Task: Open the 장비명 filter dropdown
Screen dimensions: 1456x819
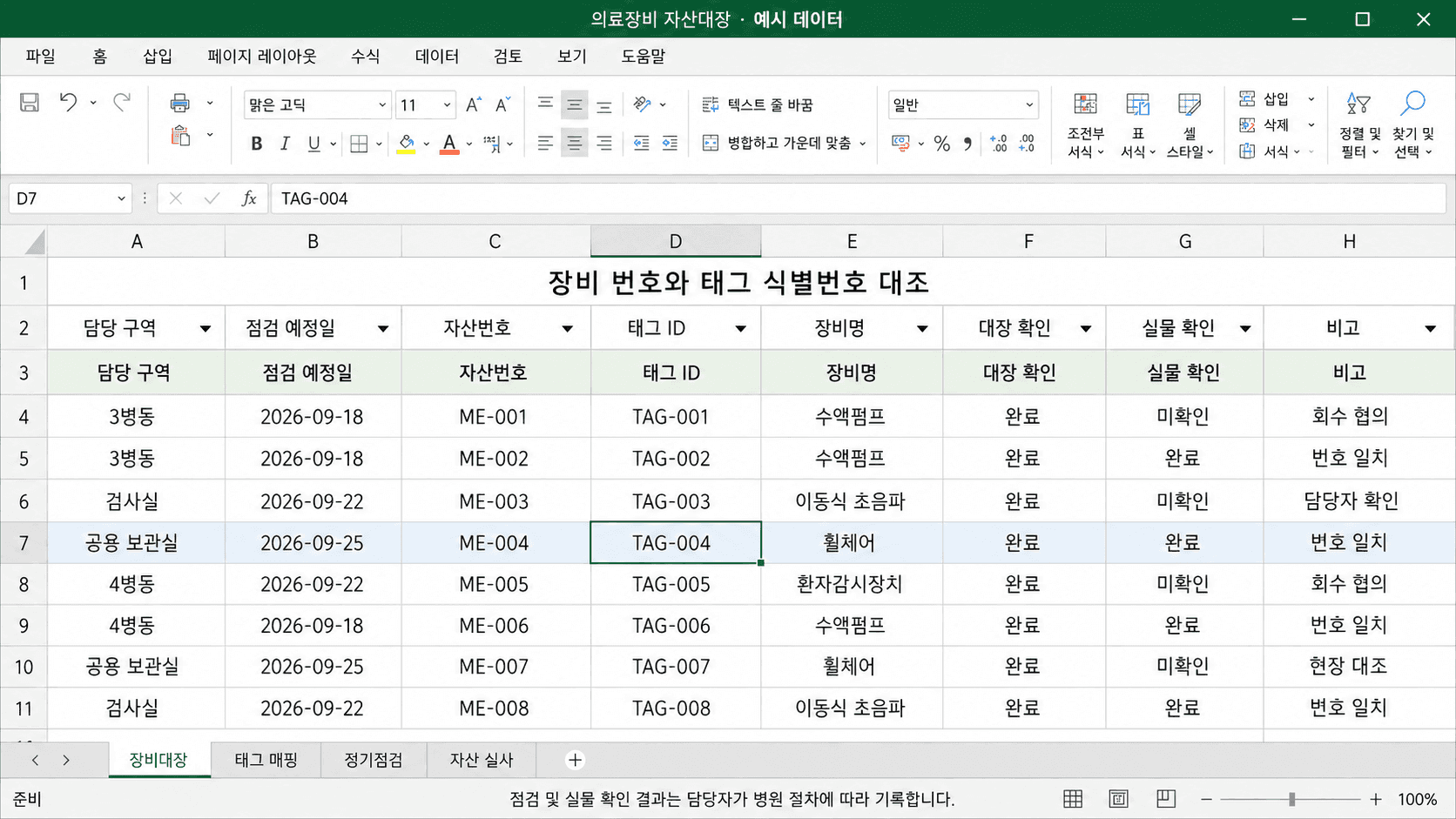Action: point(922,329)
